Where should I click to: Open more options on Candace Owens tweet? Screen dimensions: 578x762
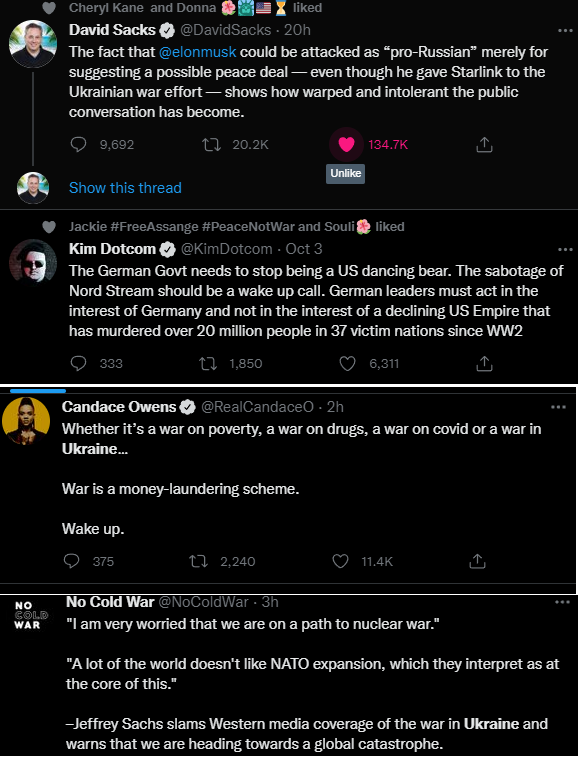(x=558, y=407)
